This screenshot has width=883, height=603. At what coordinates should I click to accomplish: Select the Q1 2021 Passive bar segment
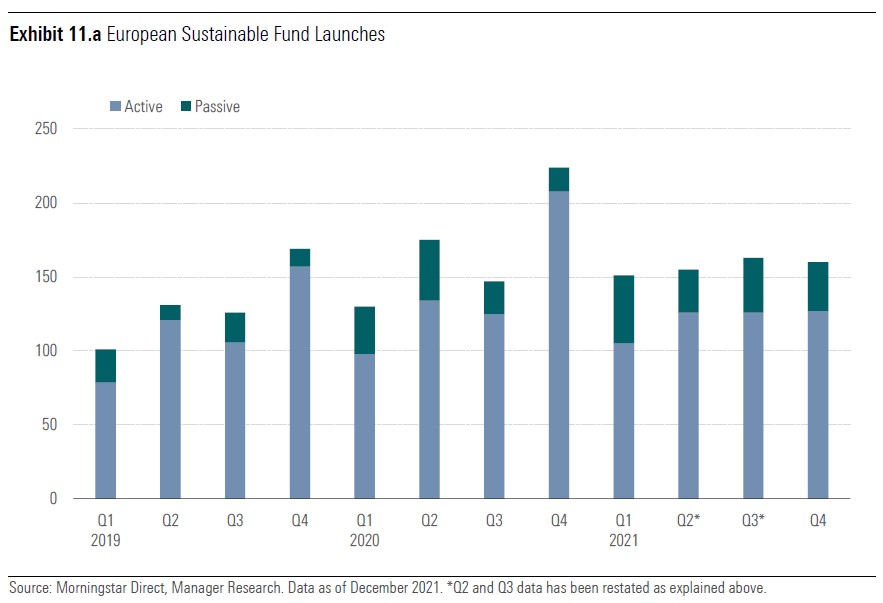coord(624,309)
